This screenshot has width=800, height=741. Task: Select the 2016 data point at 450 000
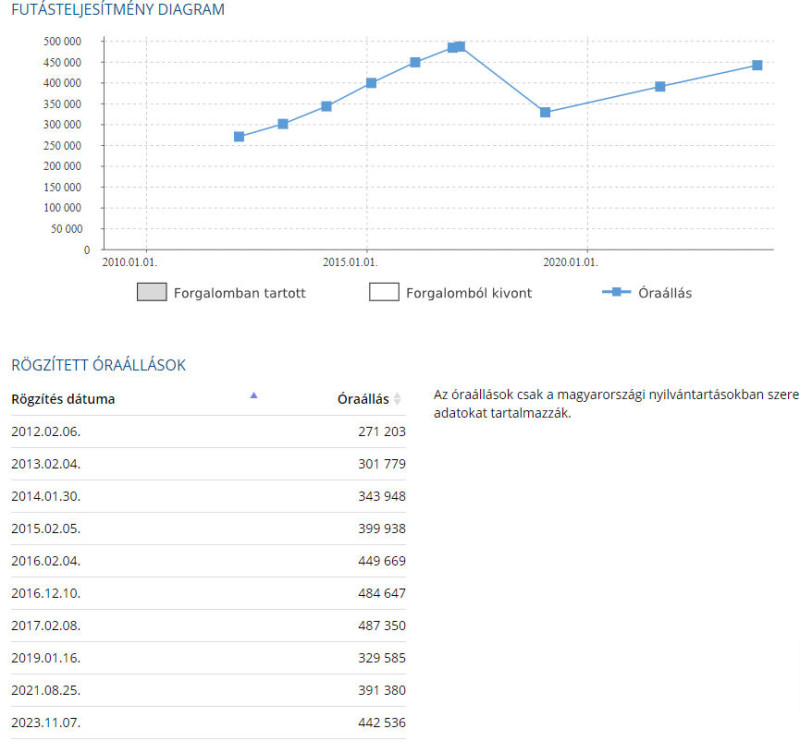pos(415,62)
